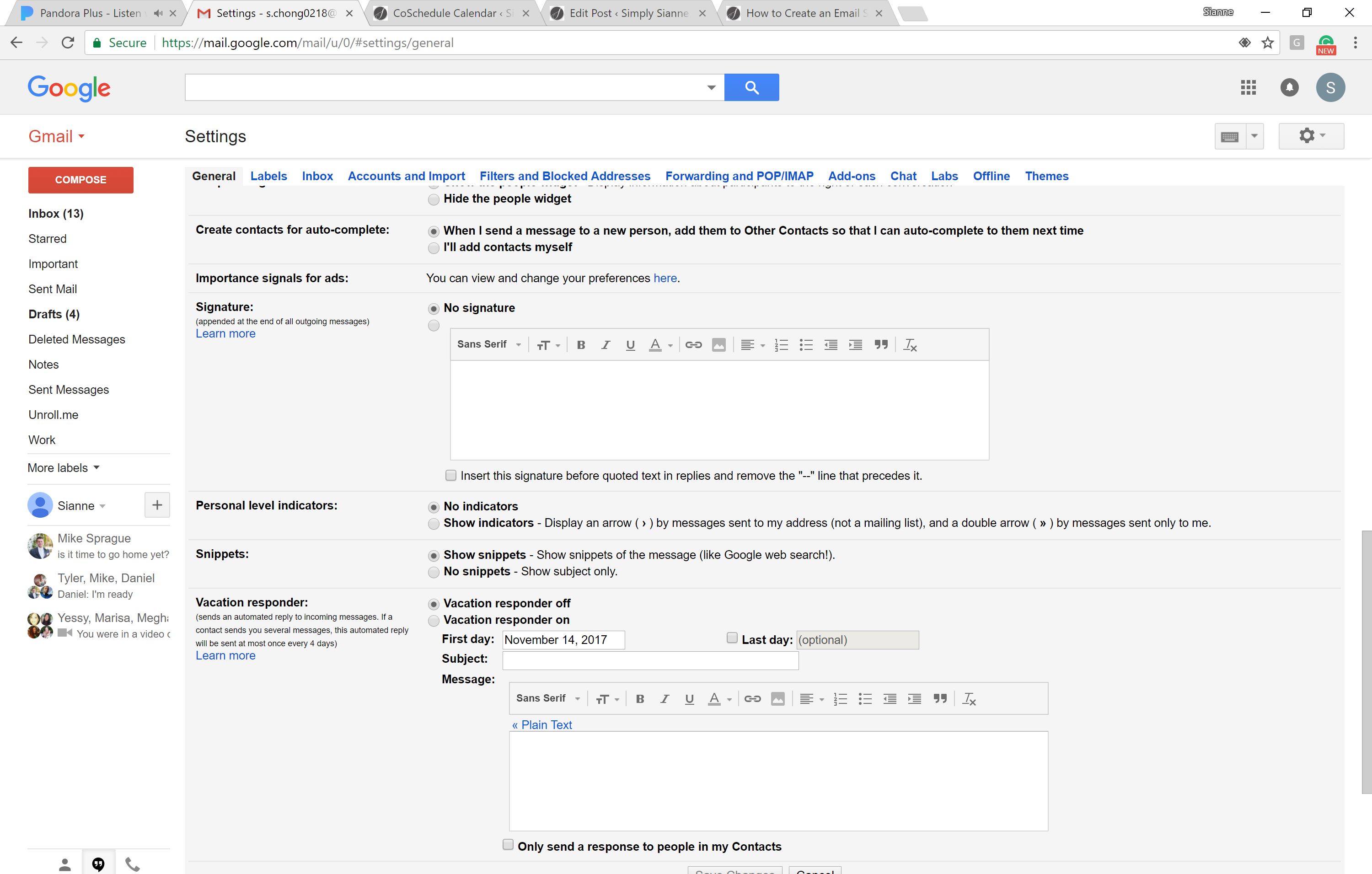Insert a link in the signature editor
The height and width of the screenshot is (874, 1372).
coord(693,345)
